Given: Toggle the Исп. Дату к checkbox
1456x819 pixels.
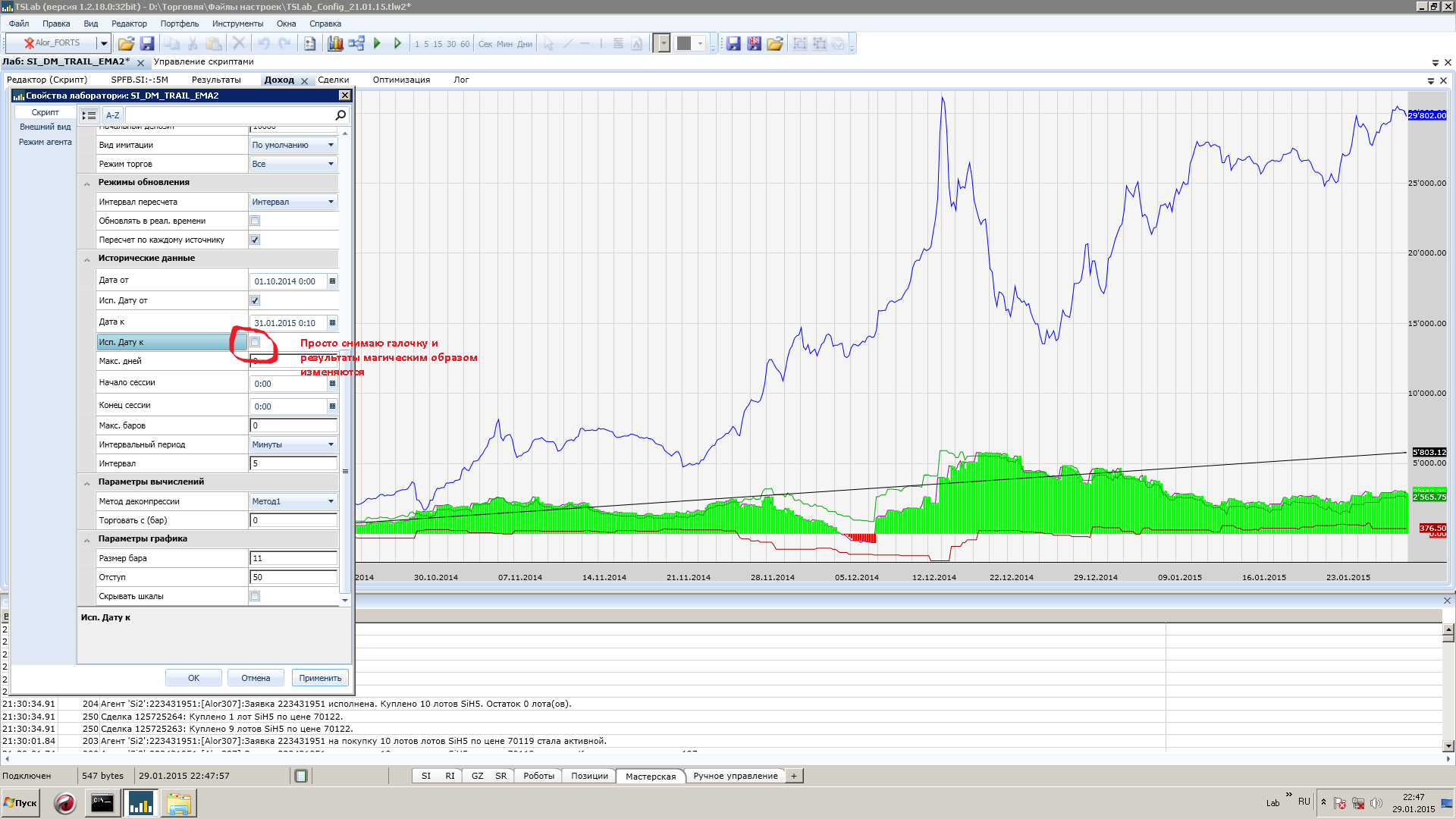Looking at the screenshot, I should 255,342.
